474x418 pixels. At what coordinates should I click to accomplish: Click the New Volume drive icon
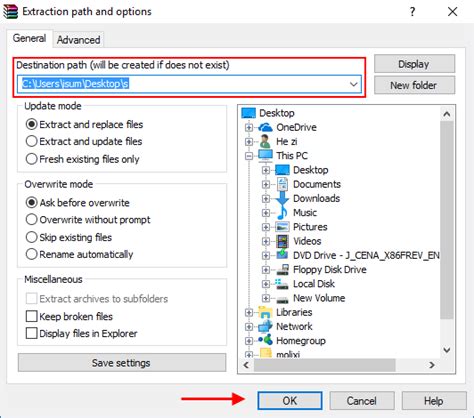click(x=282, y=300)
